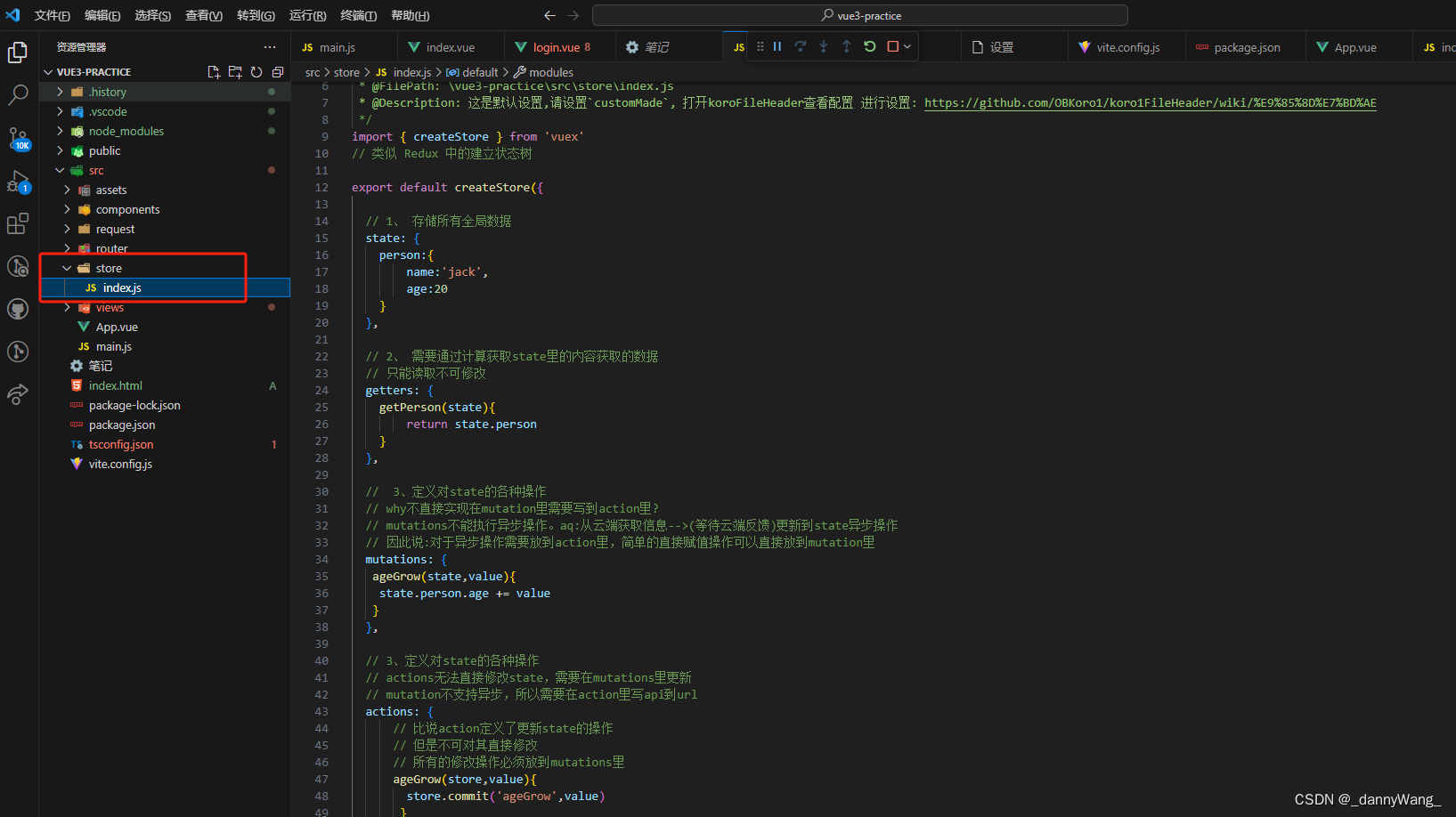1456x817 pixels.
Task: Open the Search view in activity bar
Action: (18, 95)
